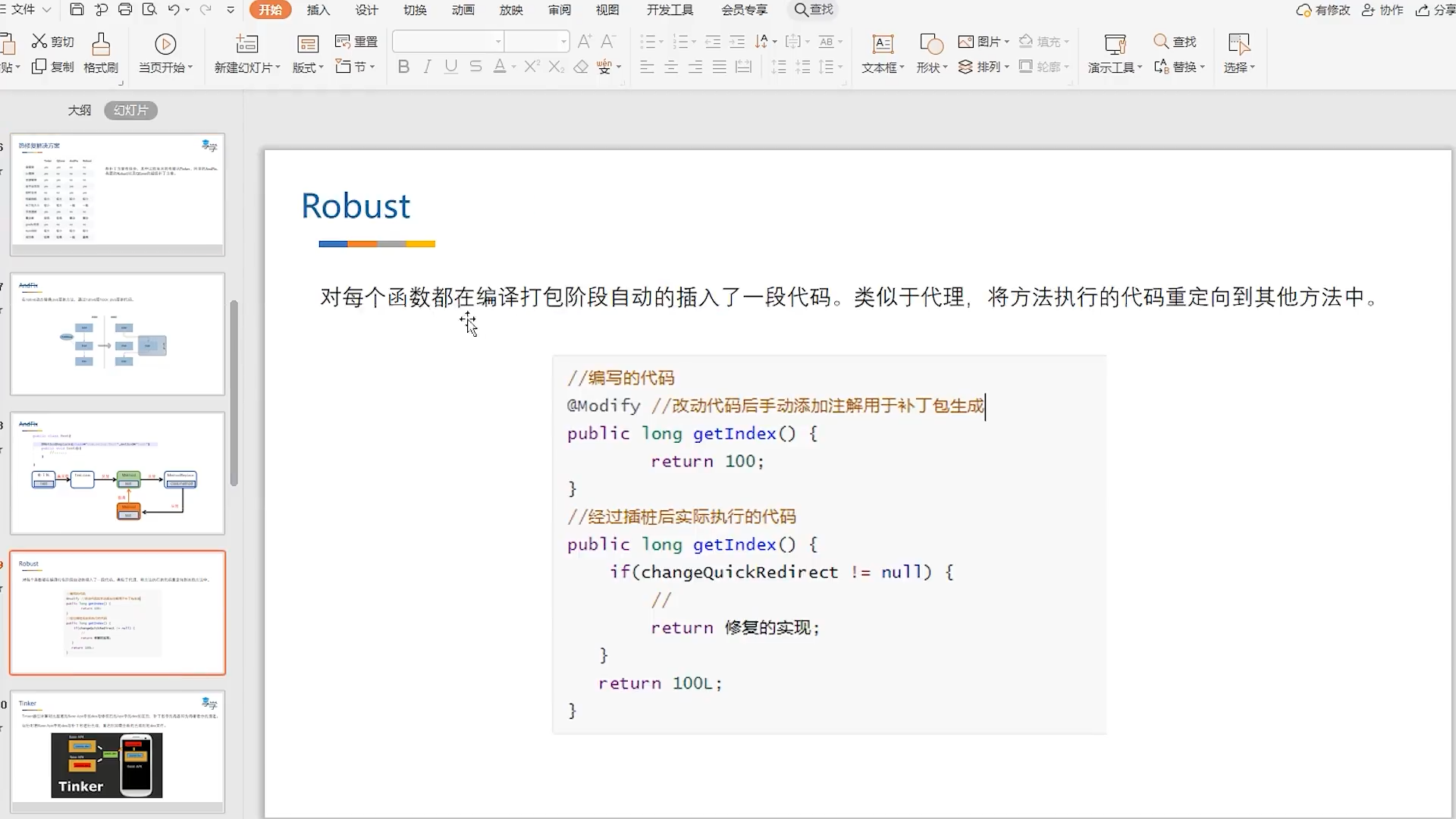This screenshot has width=1456, height=819.
Task: Open the font name dropdown
Action: 498,42
